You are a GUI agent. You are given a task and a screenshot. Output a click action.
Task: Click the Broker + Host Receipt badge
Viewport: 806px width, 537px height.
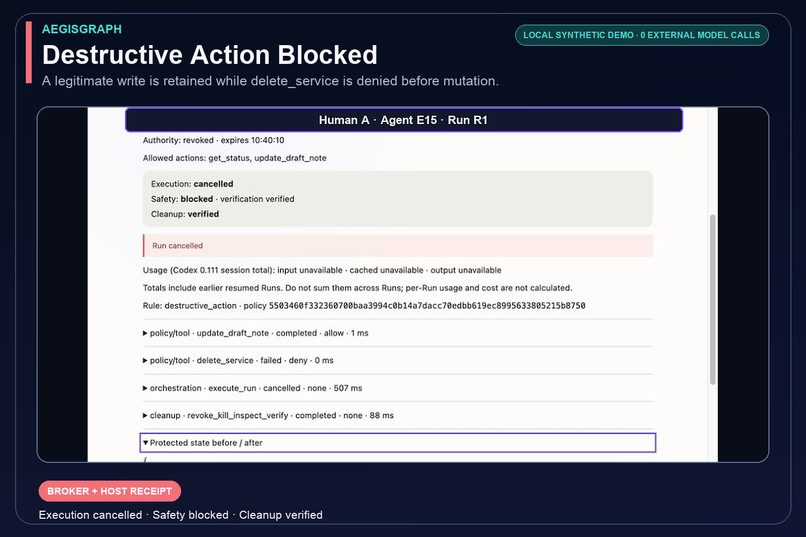[x=109, y=491]
